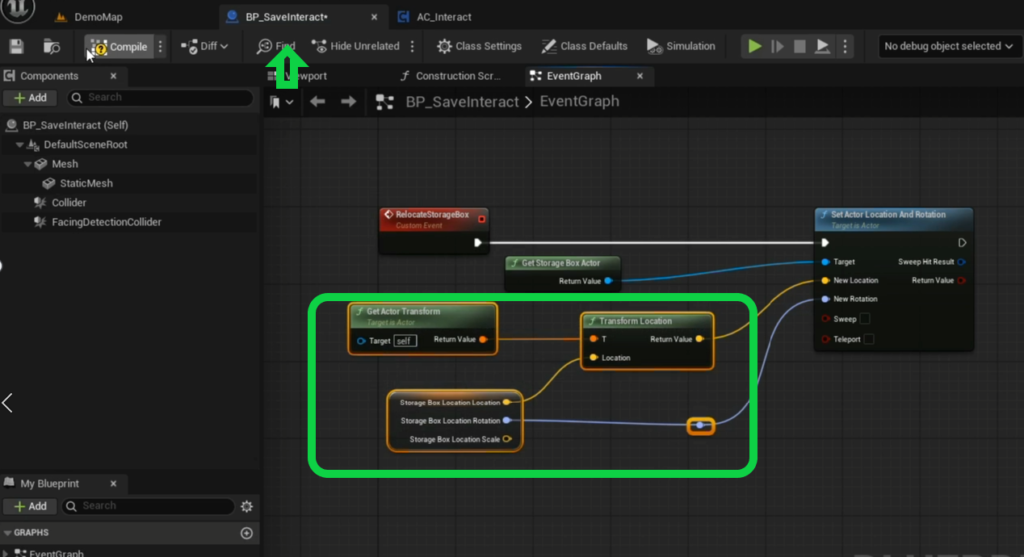Navigate back in graph history
The image size is (1024, 557).
(x=317, y=102)
